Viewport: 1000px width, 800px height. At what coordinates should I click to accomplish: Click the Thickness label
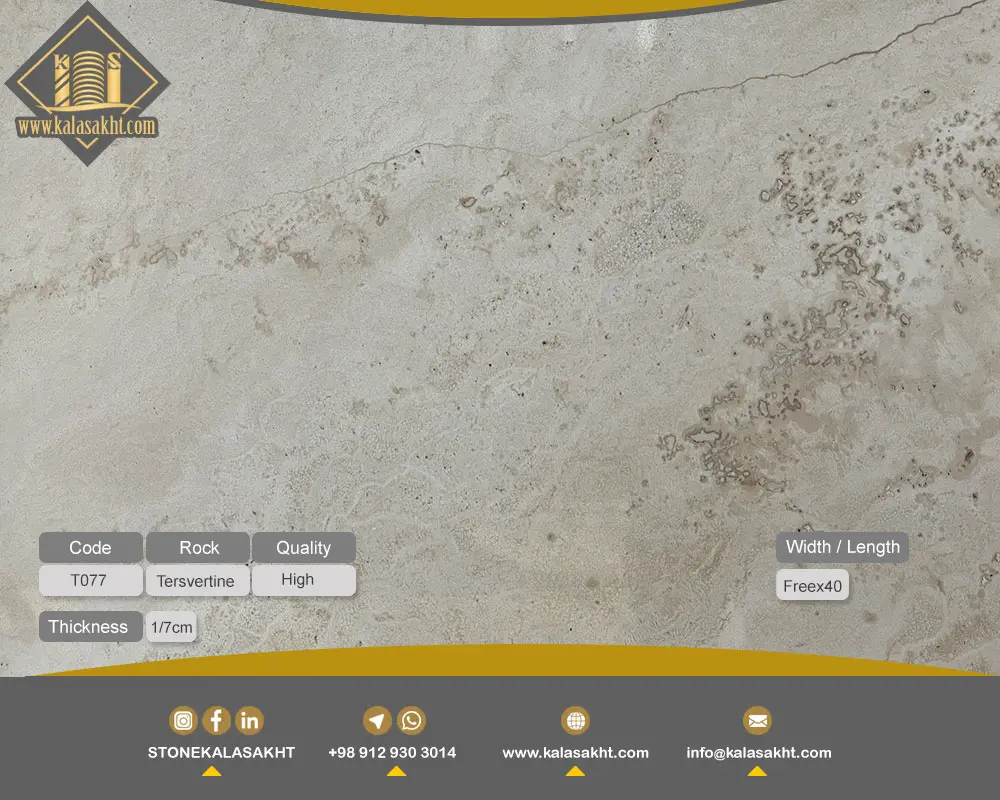[91, 626]
